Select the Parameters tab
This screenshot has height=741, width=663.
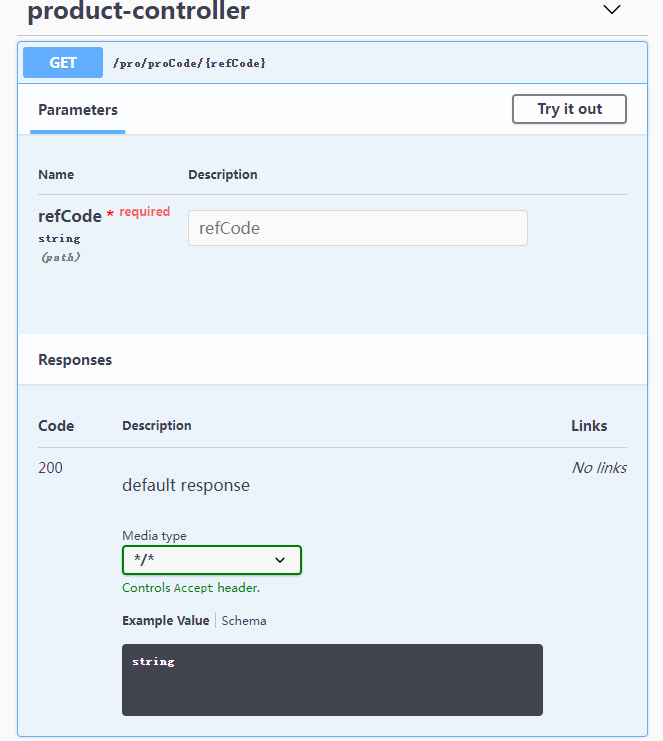tap(78, 110)
